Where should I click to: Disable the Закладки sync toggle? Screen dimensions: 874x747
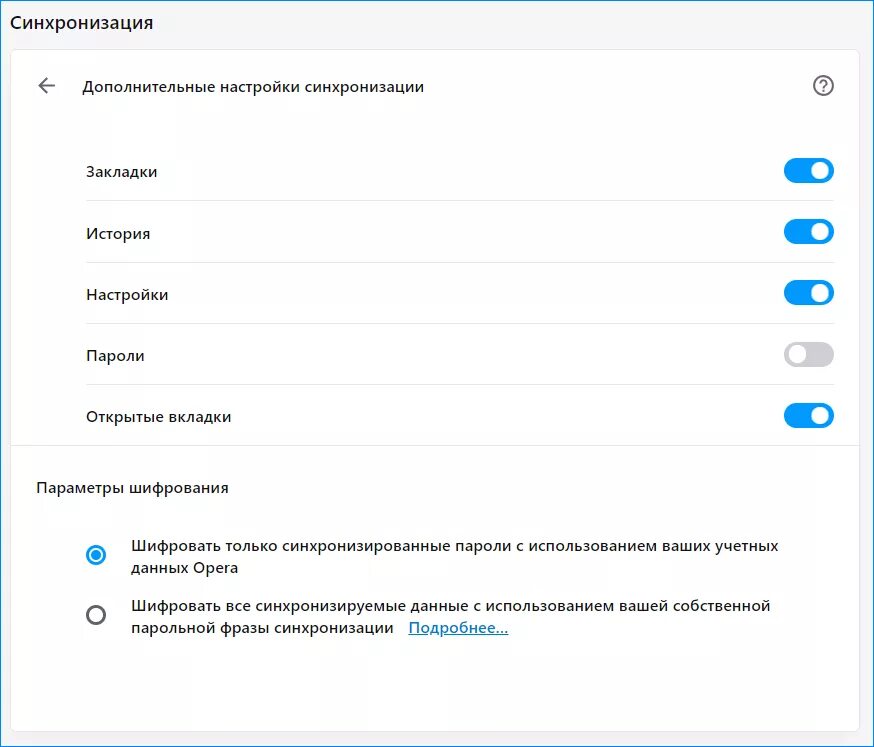[808, 171]
